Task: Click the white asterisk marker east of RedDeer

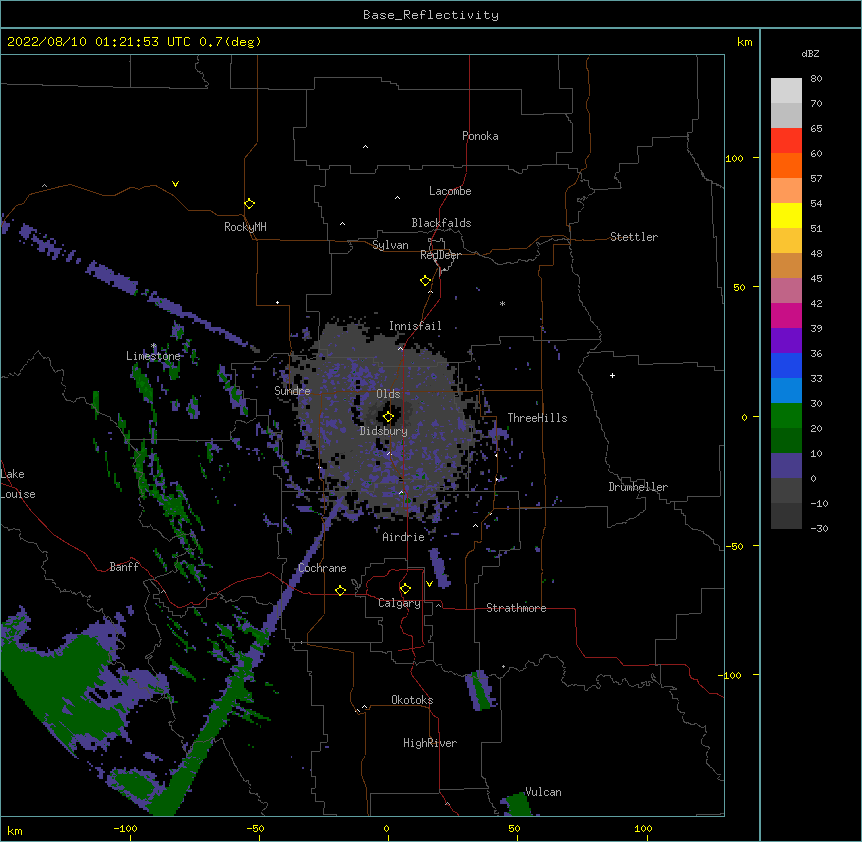Action: tap(502, 303)
